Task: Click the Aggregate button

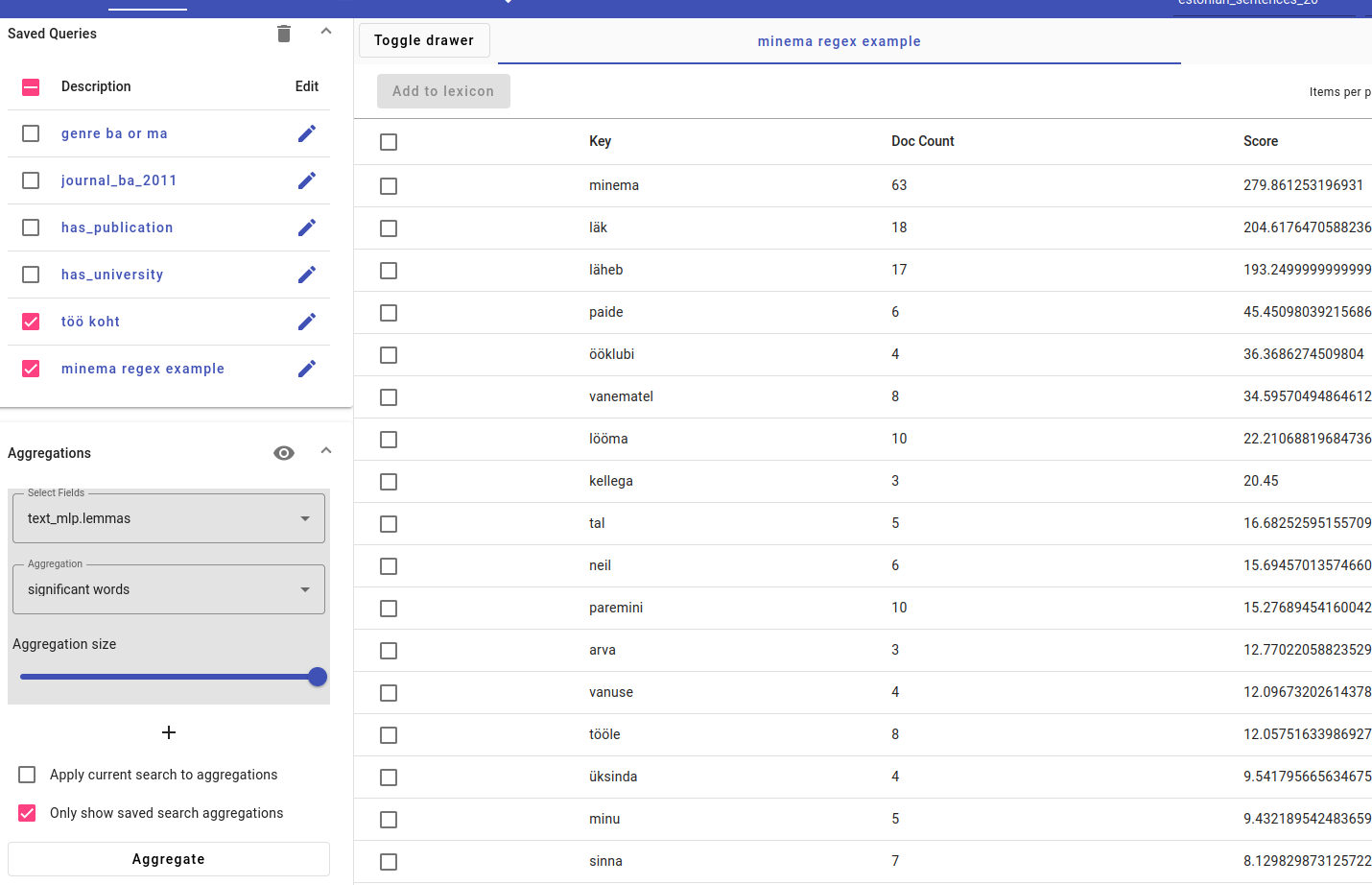Action: click(169, 859)
